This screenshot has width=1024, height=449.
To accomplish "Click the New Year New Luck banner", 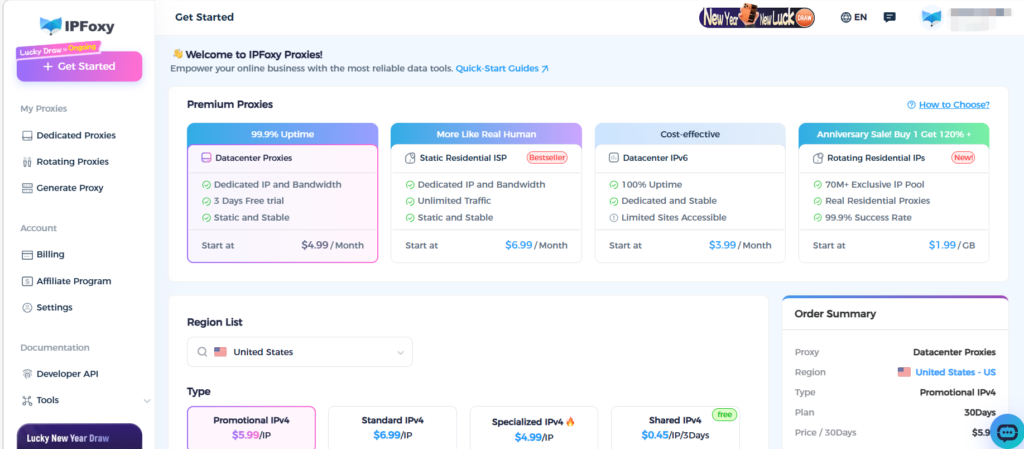I will (757, 17).
